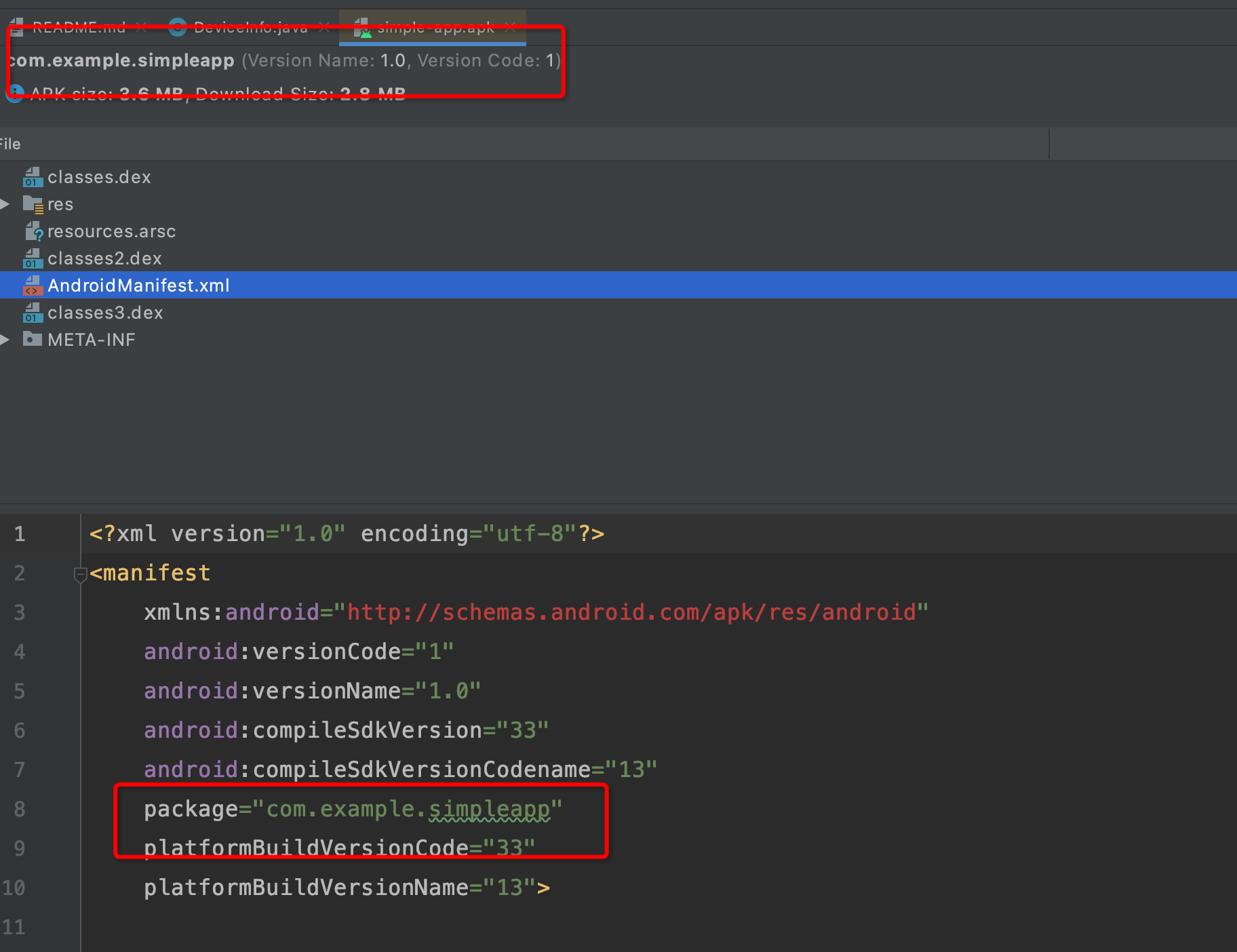Click the xml version declaration line
The image size is (1237, 952).
(347, 534)
